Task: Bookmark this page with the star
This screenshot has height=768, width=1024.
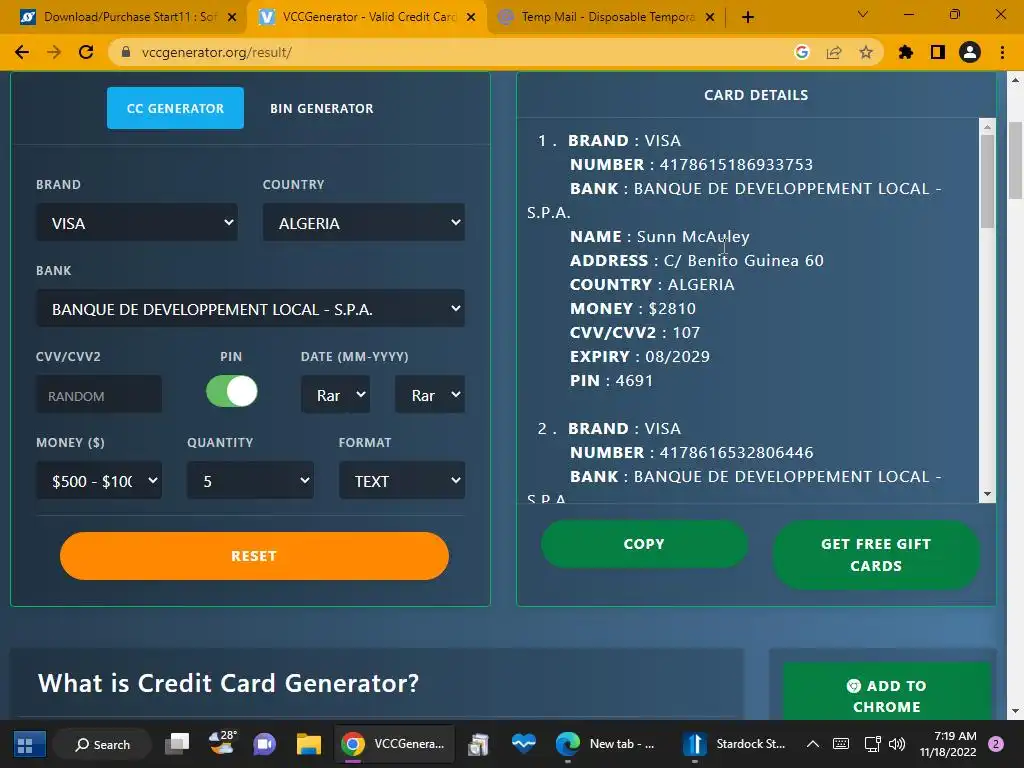Action: click(866, 52)
